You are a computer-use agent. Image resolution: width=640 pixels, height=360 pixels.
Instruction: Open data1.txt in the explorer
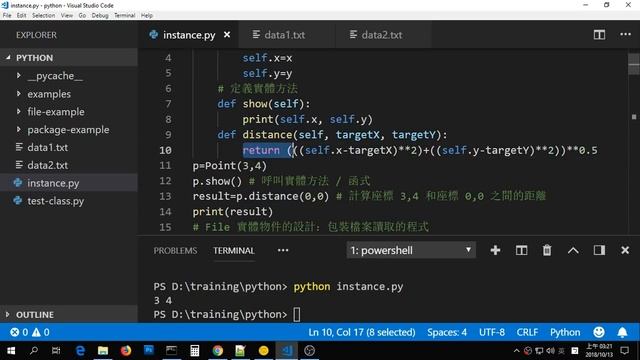48,147
